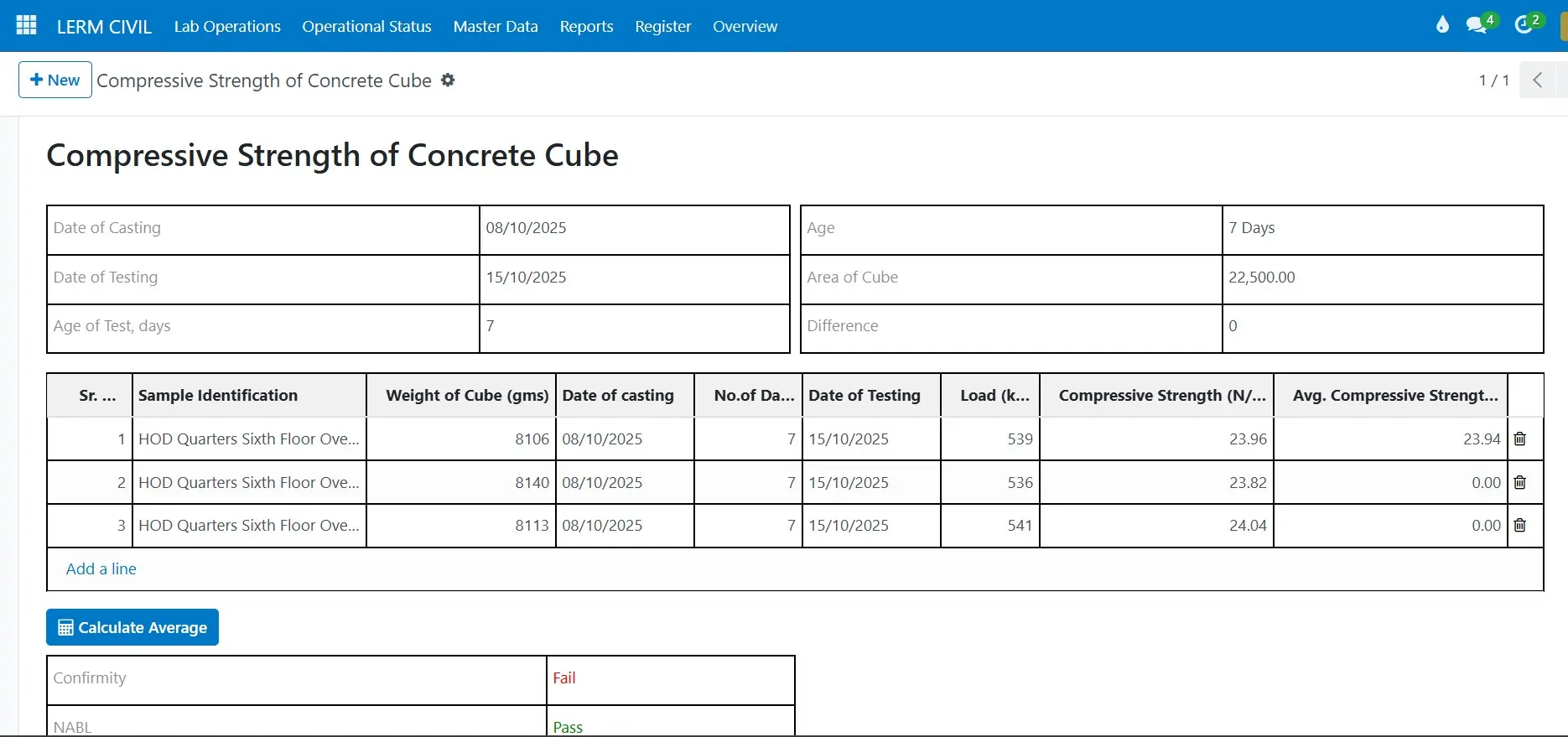This screenshot has height=737, width=1568.
Task: Sort by Sample Identification column header
Action: click(249, 395)
